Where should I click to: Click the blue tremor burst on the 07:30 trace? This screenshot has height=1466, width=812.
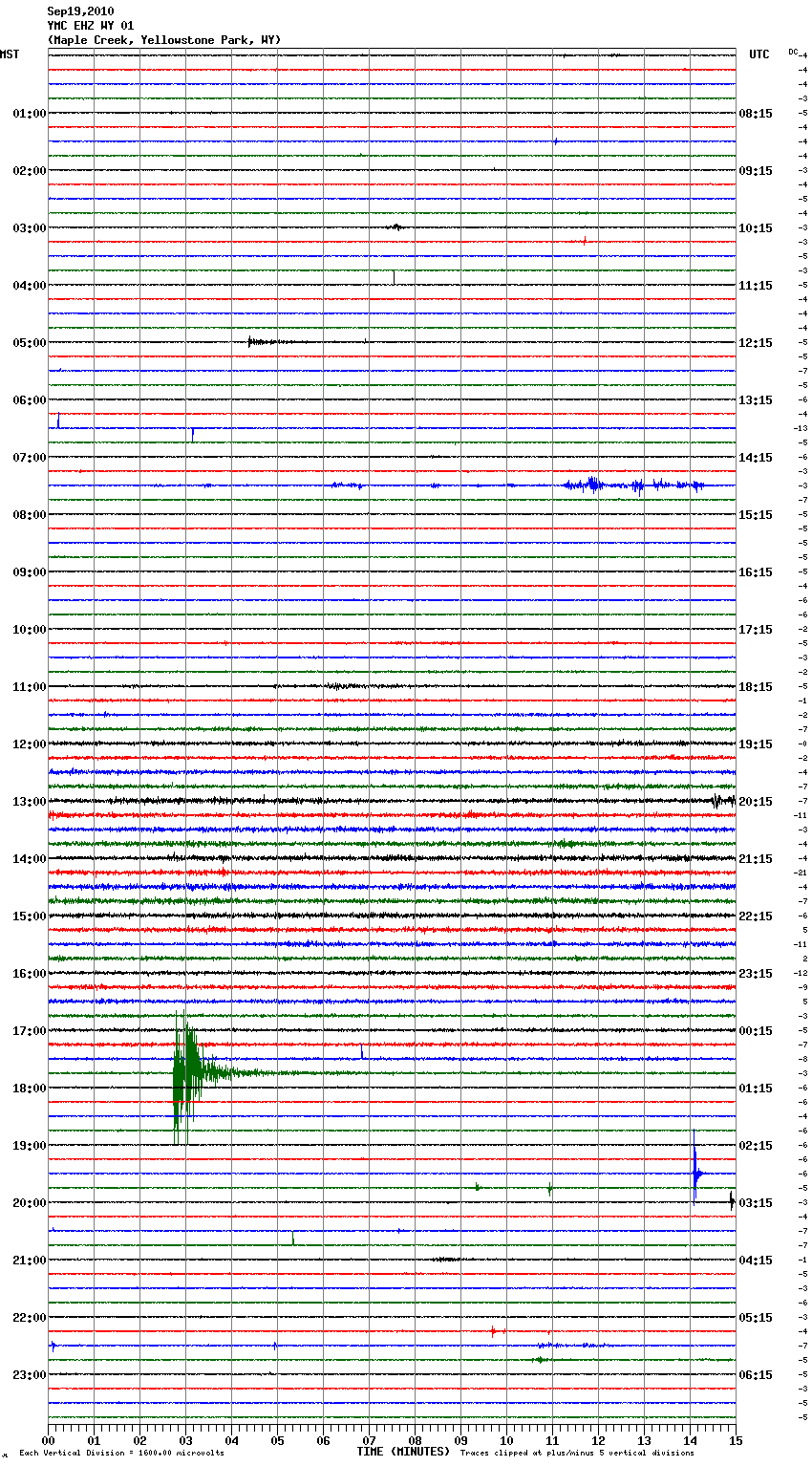(634, 485)
